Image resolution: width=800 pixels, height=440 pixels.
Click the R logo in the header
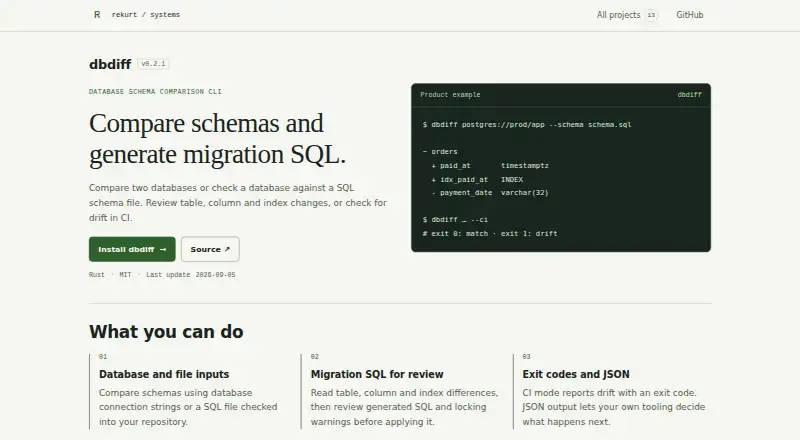(97, 15)
